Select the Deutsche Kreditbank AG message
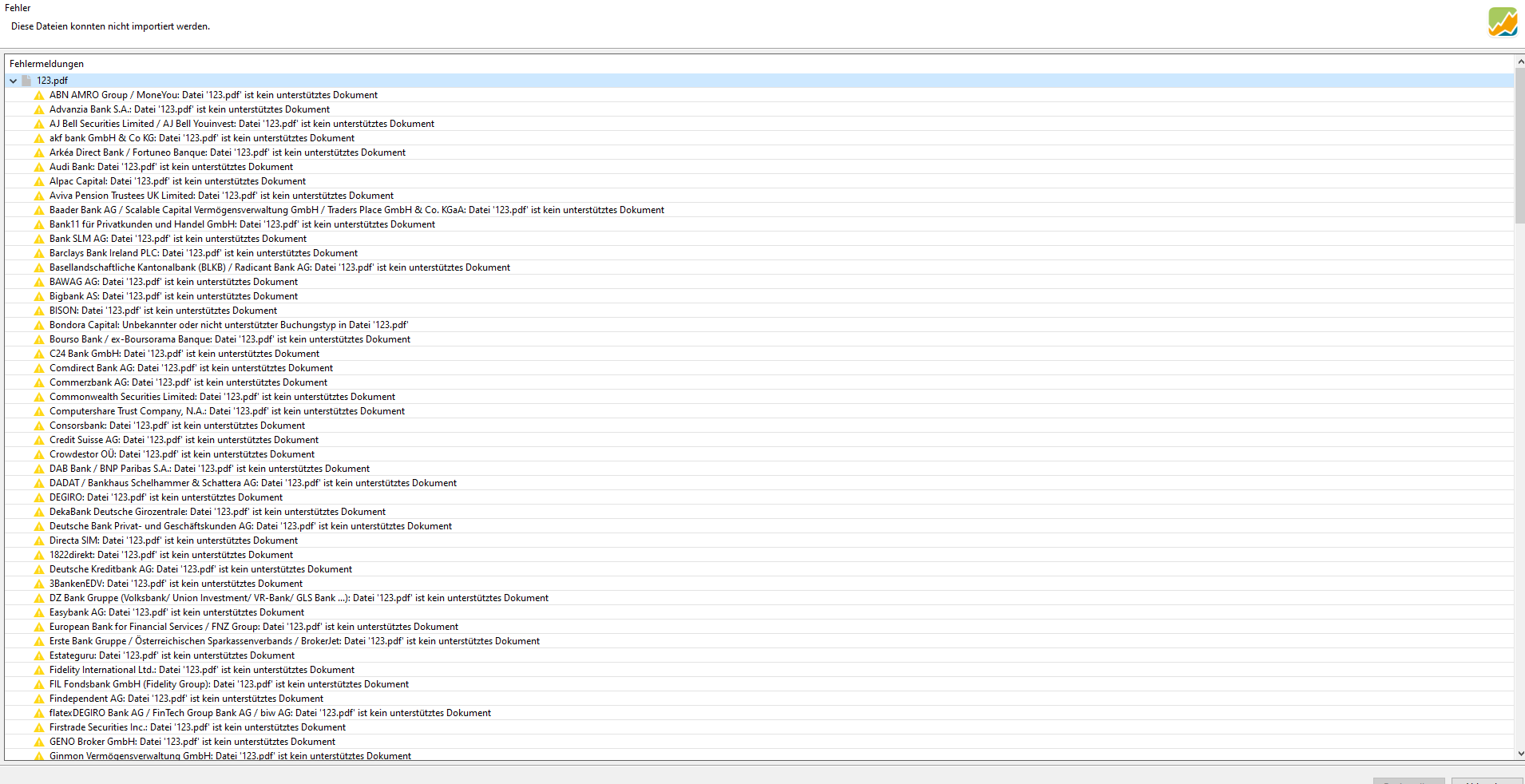Image resolution: width=1525 pixels, height=784 pixels. coord(200,569)
